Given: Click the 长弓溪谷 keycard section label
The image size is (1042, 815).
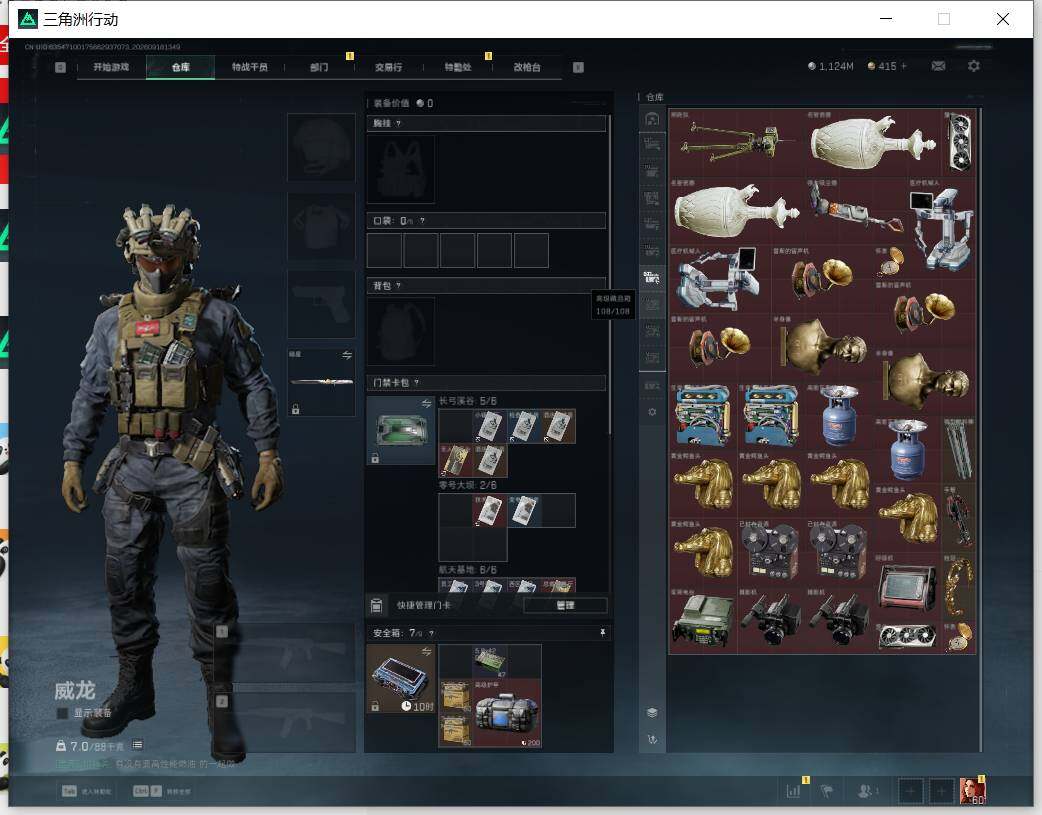Looking at the screenshot, I should click(467, 402).
